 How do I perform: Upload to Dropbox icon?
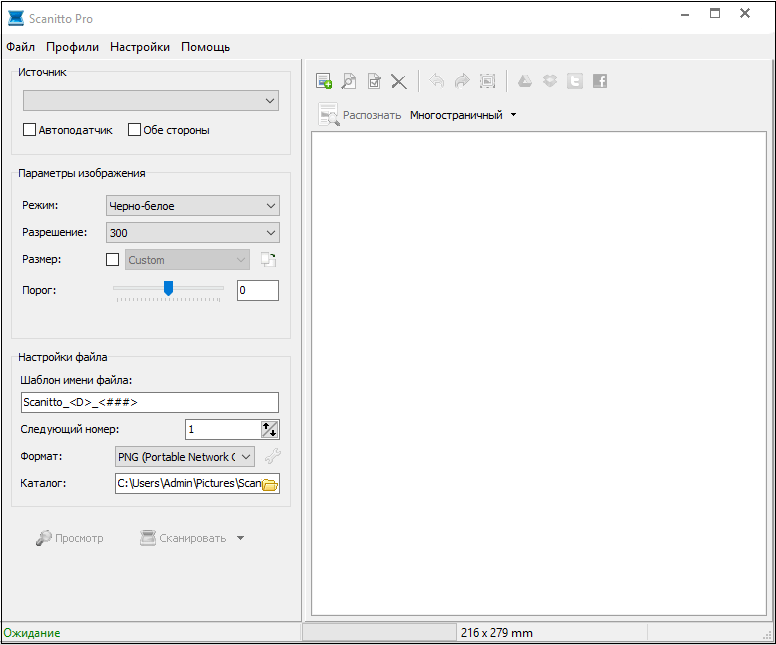coord(550,81)
